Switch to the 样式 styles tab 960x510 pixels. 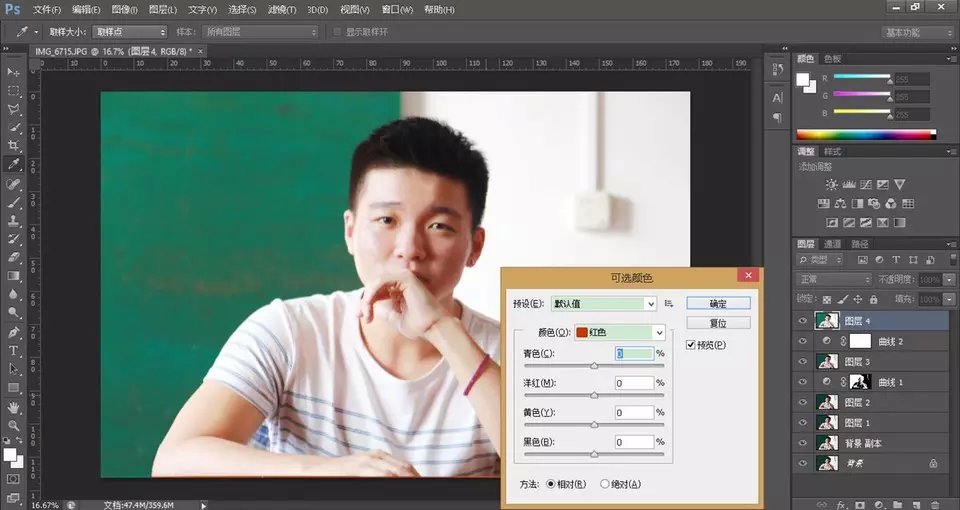[832, 151]
